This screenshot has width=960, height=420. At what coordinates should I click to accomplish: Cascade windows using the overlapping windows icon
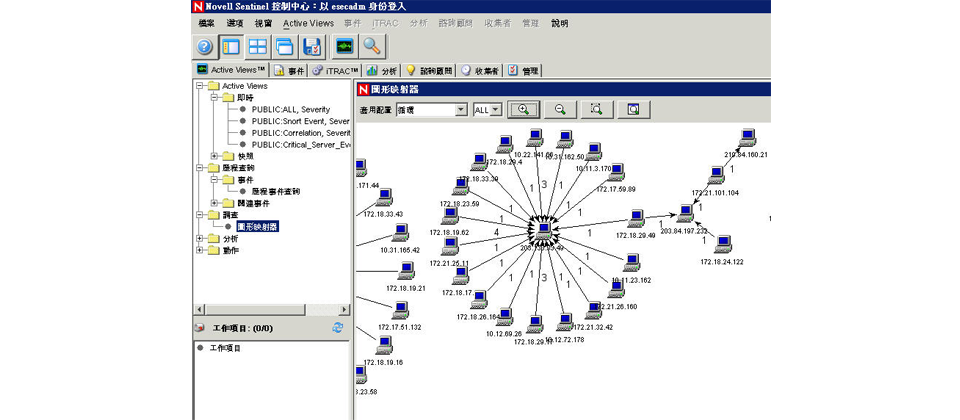pos(285,47)
